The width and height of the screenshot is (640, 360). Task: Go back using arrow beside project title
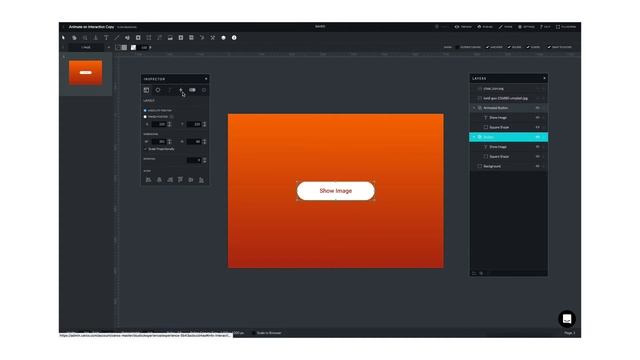[64, 27]
